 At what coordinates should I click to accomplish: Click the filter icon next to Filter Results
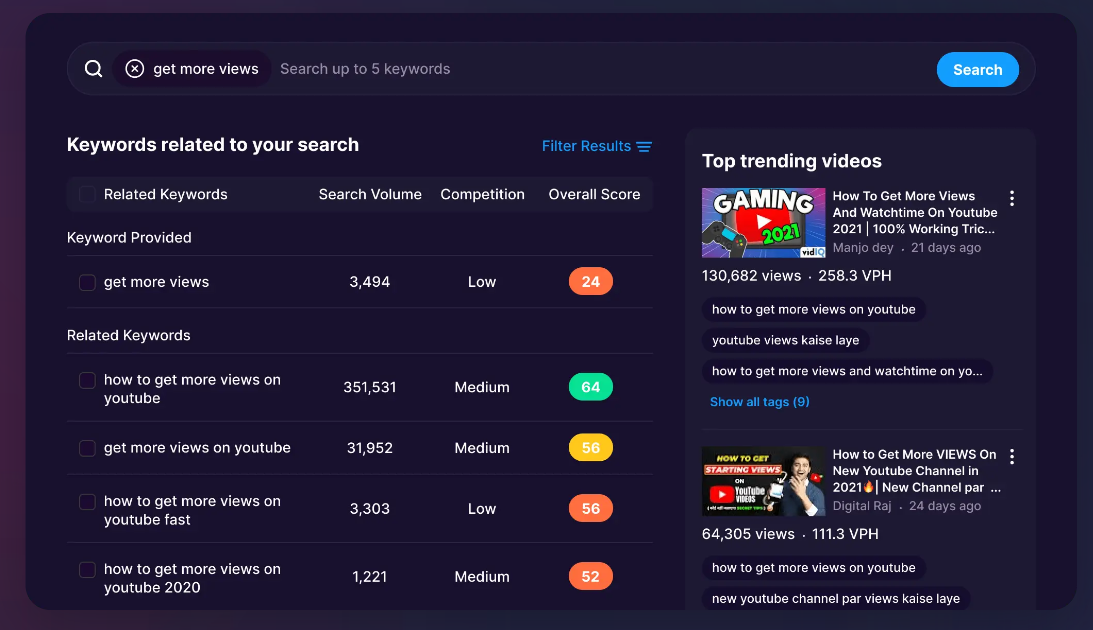tap(645, 146)
